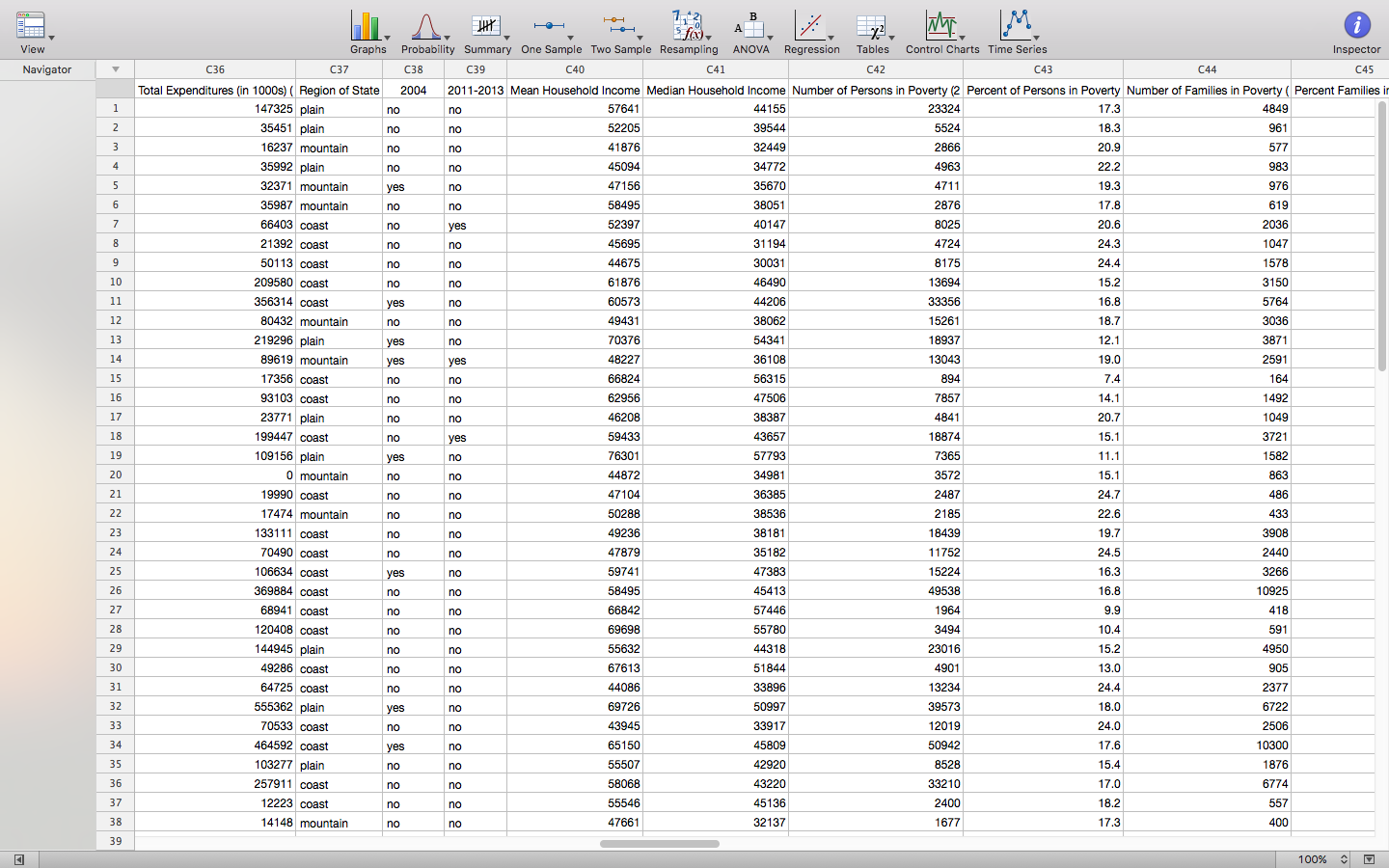The width and height of the screenshot is (1389, 868).
Task: Click cell with value 147325
Action: [x=215, y=109]
